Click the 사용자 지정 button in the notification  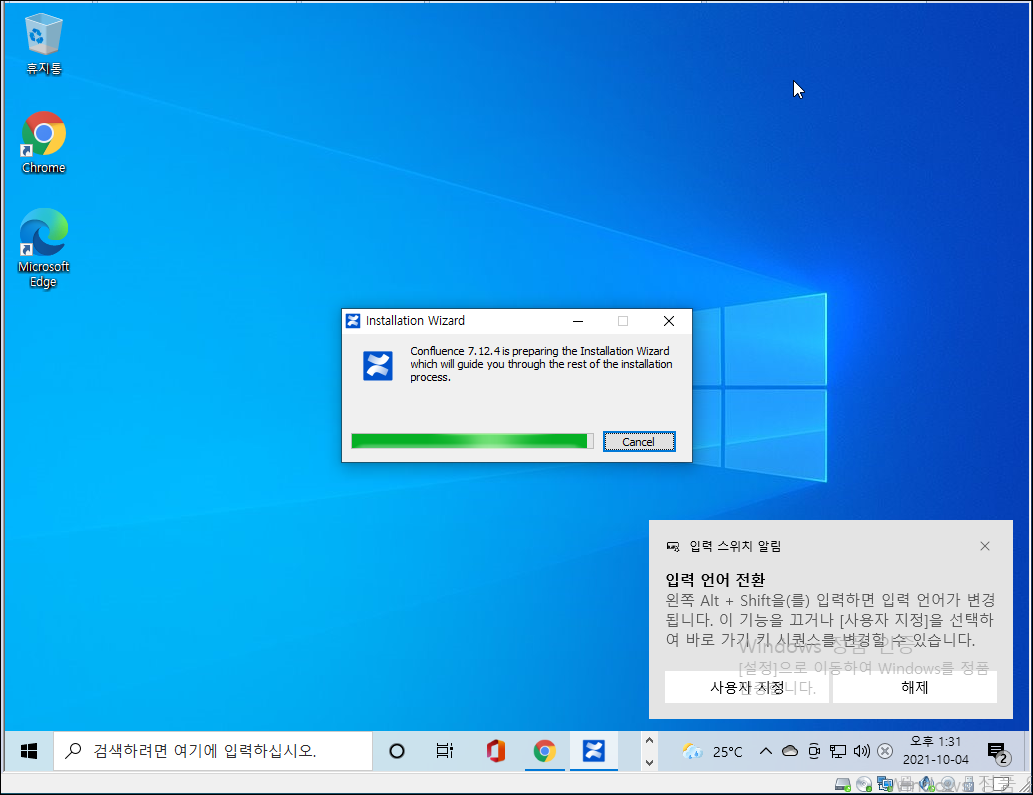point(746,687)
